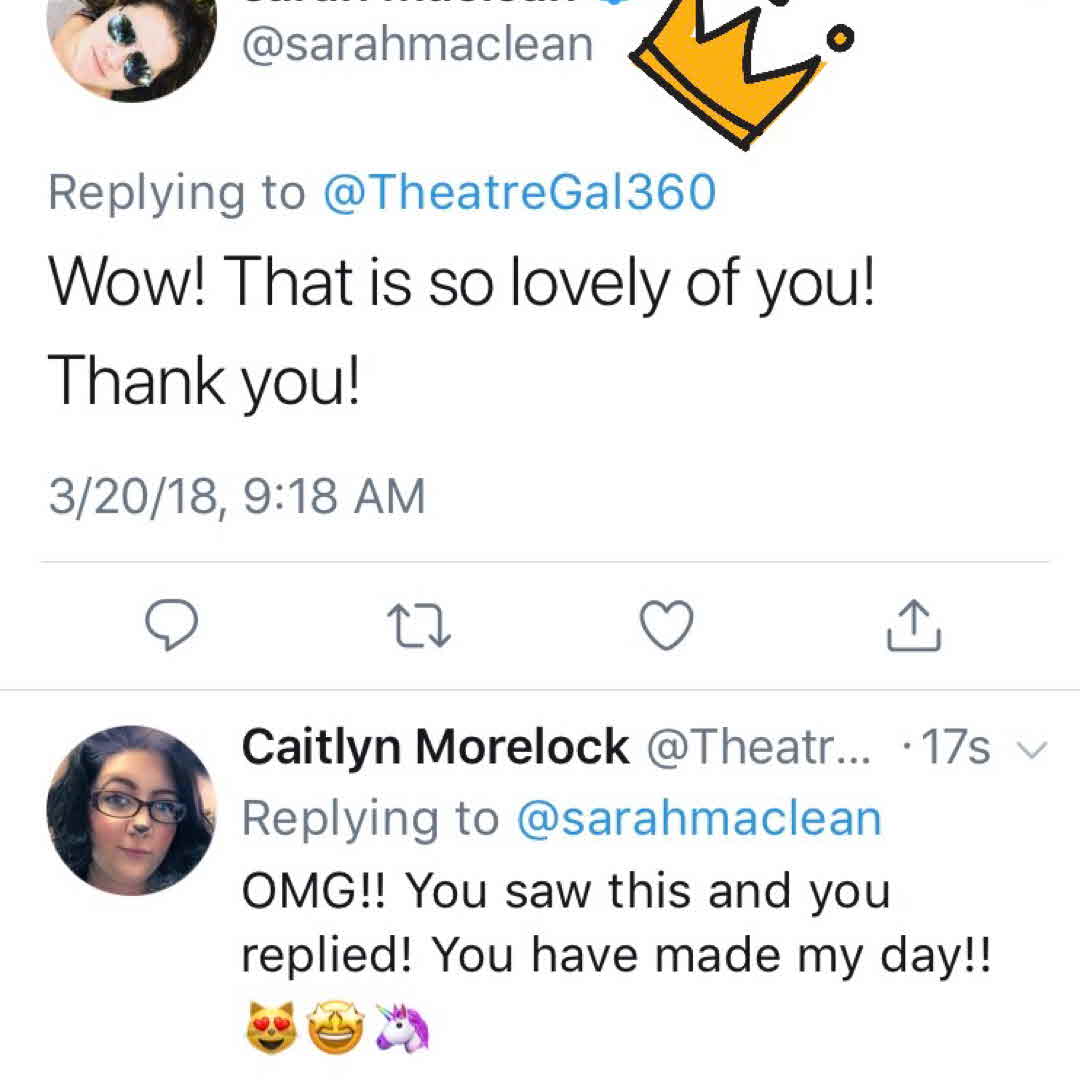This screenshot has height=1080, width=1080.
Task: Tap the star-struck face emoji
Action: pyautogui.click(x=336, y=1030)
